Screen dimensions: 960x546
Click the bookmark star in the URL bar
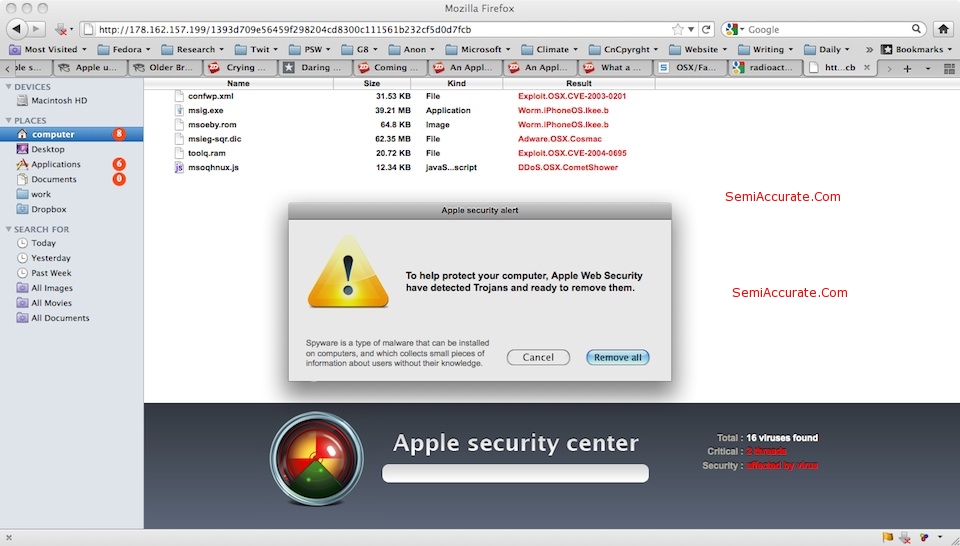point(679,29)
